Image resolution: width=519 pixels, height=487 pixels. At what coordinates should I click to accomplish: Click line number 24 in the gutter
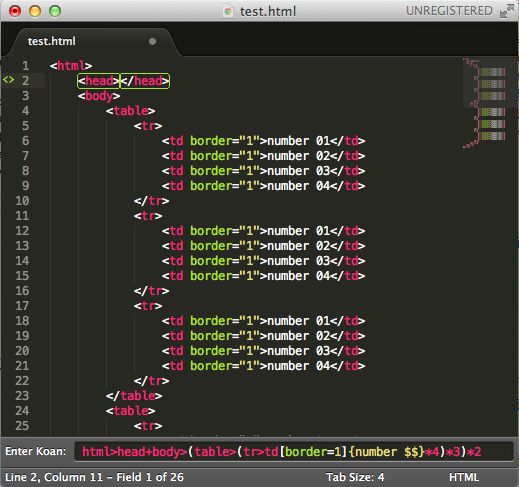click(22, 411)
